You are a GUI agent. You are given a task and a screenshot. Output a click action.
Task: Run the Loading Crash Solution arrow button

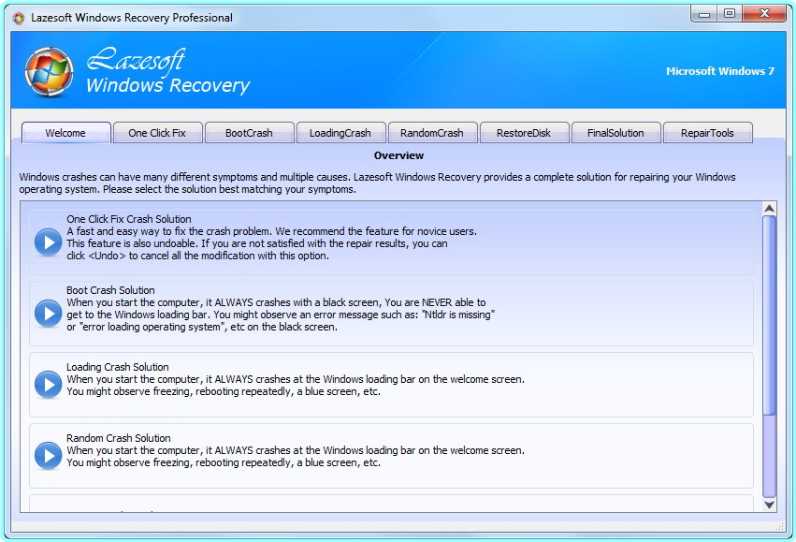click(x=48, y=384)
